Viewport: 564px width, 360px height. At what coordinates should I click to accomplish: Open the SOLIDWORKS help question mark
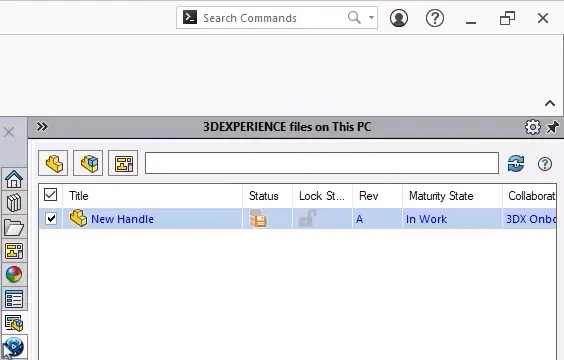coord(435,18)
